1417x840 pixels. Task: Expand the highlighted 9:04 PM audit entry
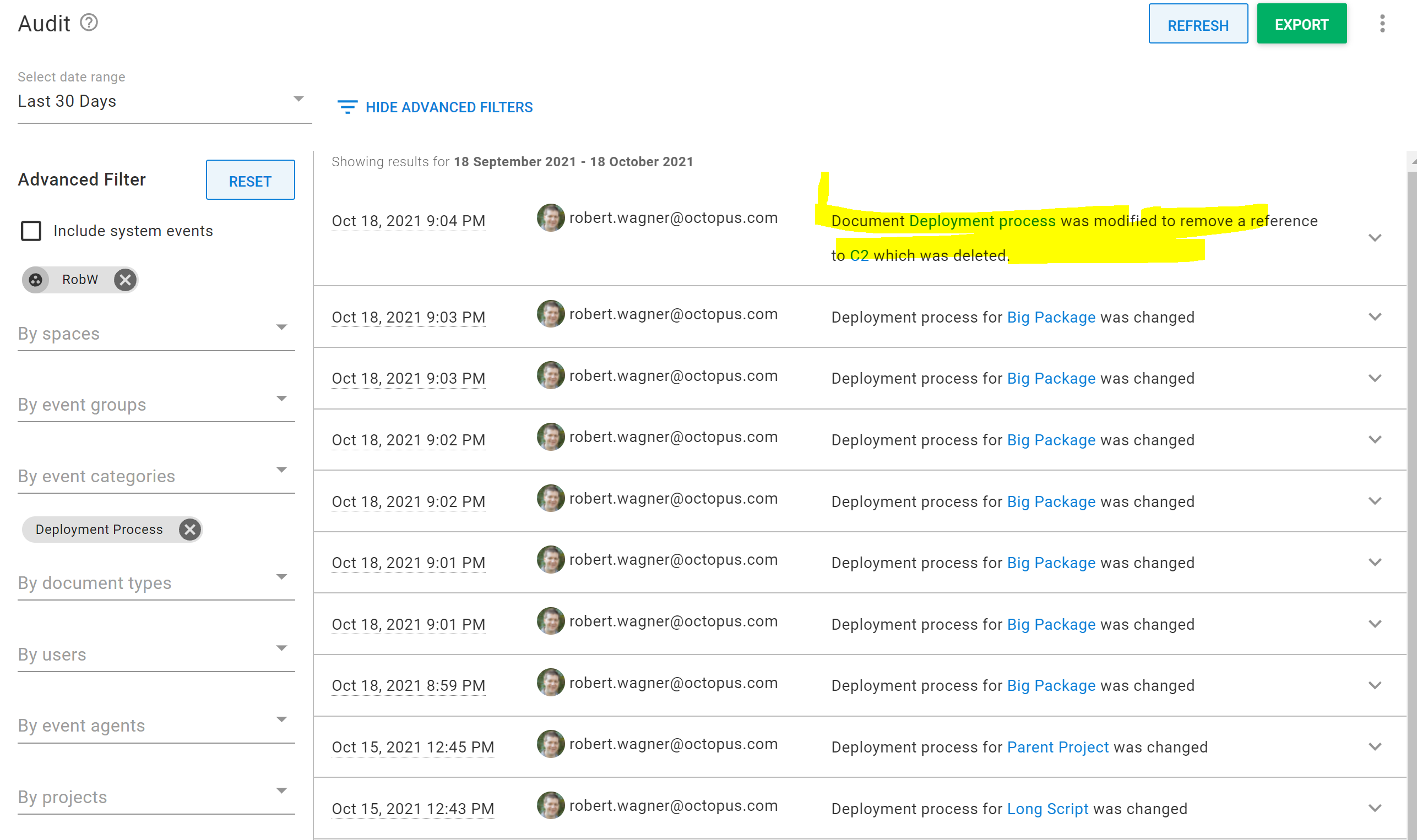point(1375,238)
